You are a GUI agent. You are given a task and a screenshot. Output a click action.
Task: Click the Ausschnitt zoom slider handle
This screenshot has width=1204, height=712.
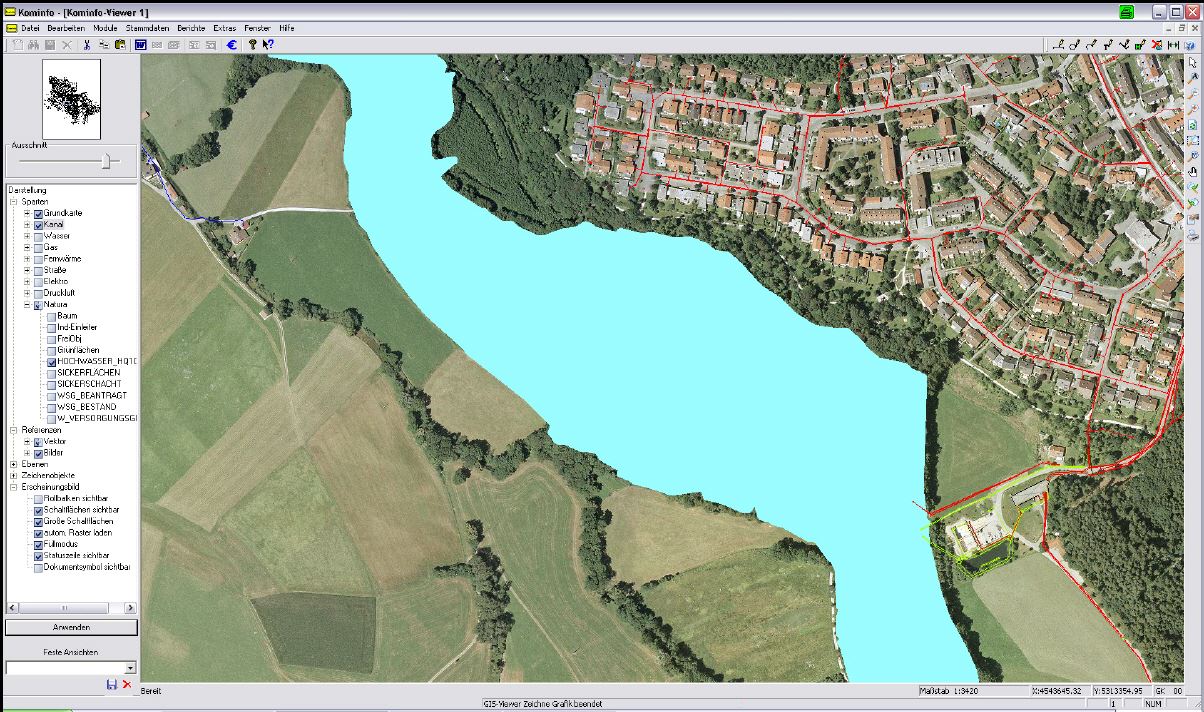(108, 161)
